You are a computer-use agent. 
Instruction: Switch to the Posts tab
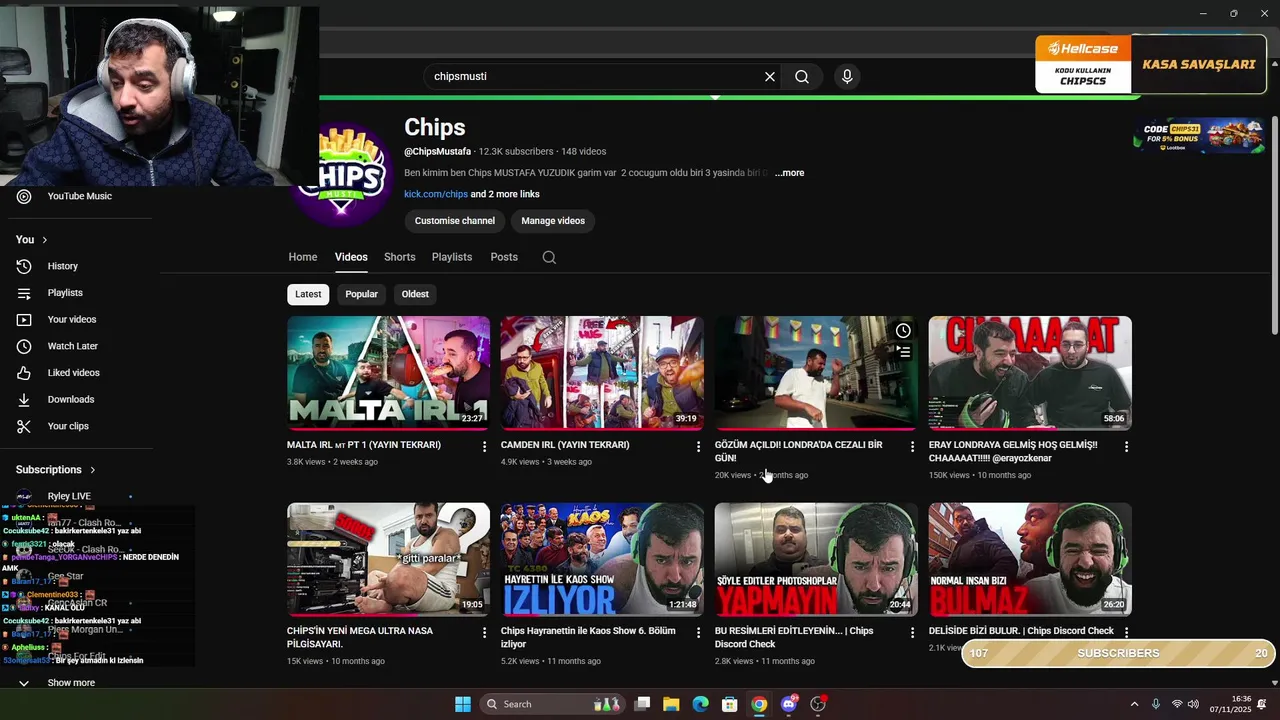504,257
